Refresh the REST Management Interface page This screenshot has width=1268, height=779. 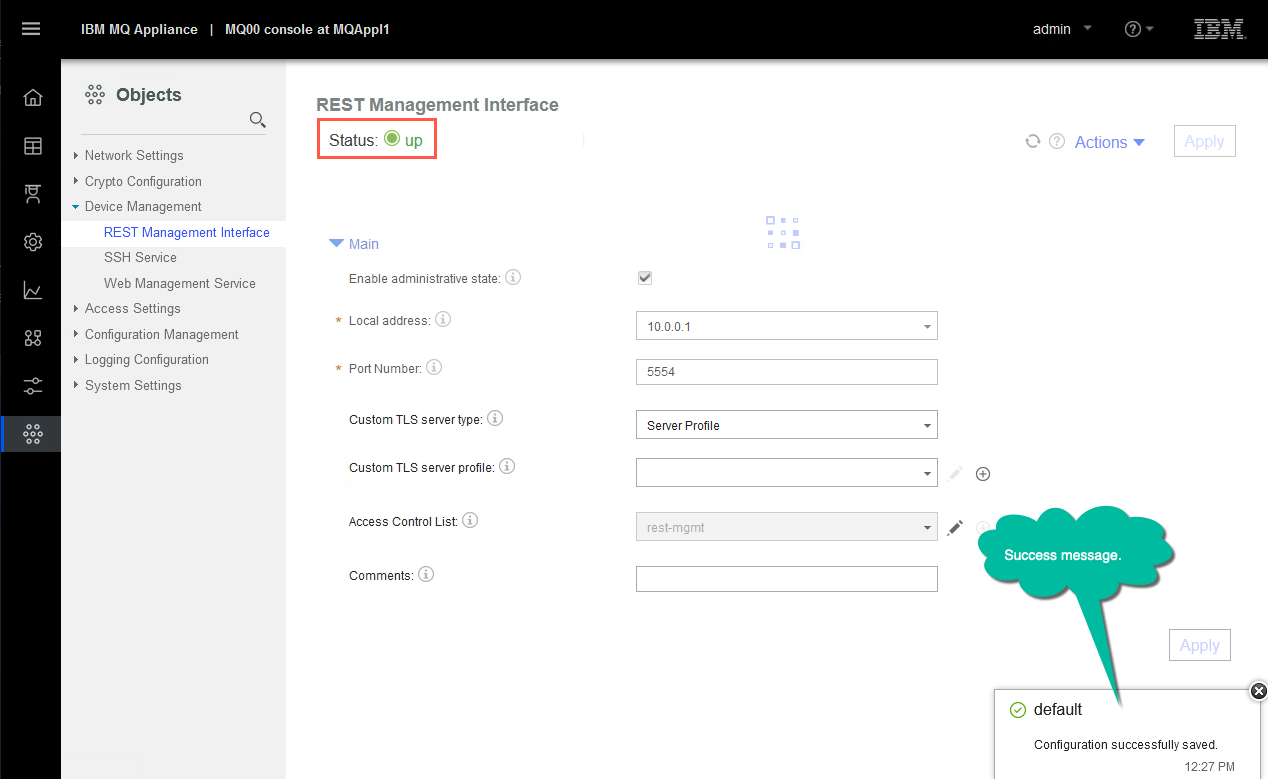(x=1034, y=142)
